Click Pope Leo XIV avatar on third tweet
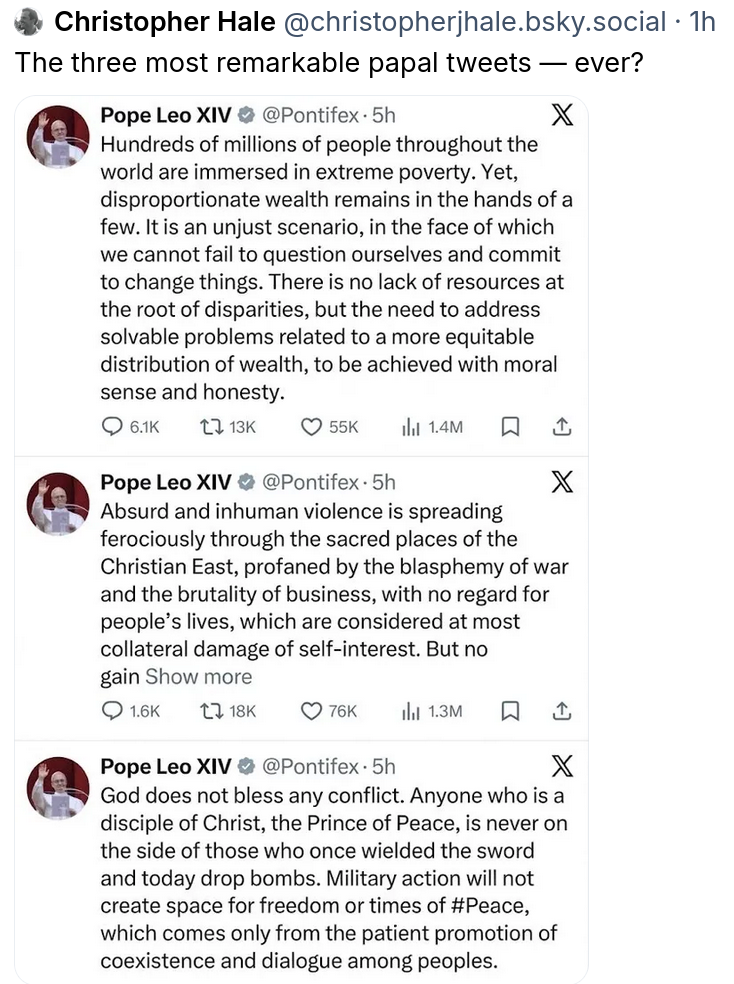The image size is (734, 984). (56, 788)
